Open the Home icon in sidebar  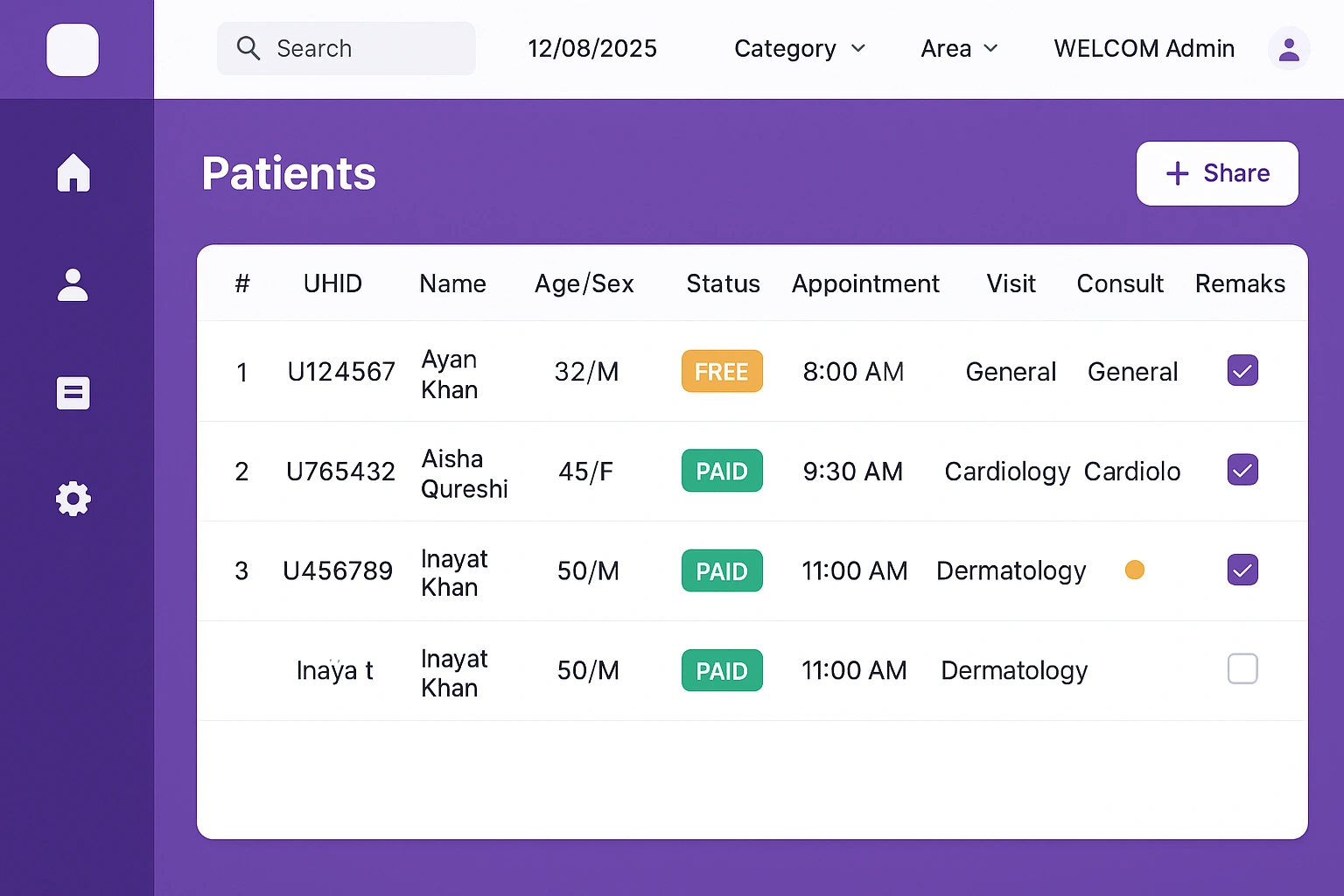73,172
